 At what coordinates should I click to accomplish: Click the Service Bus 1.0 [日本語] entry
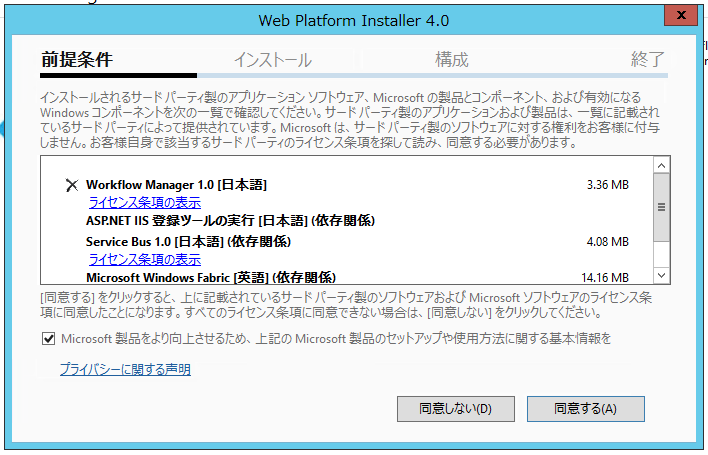click(188, 241)
